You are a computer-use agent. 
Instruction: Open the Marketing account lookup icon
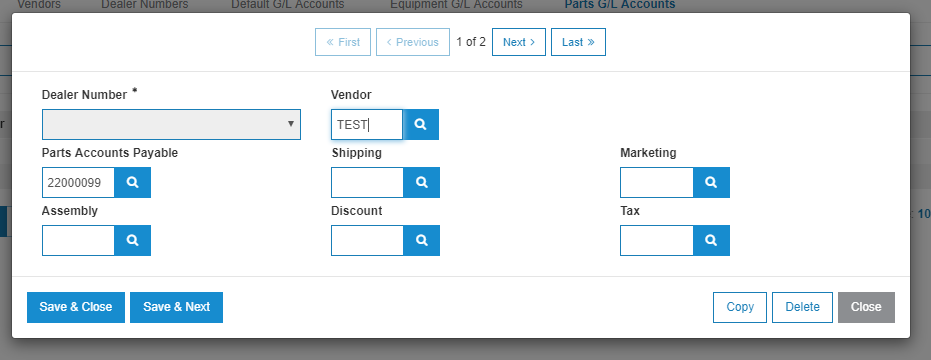tap(711, 182)
